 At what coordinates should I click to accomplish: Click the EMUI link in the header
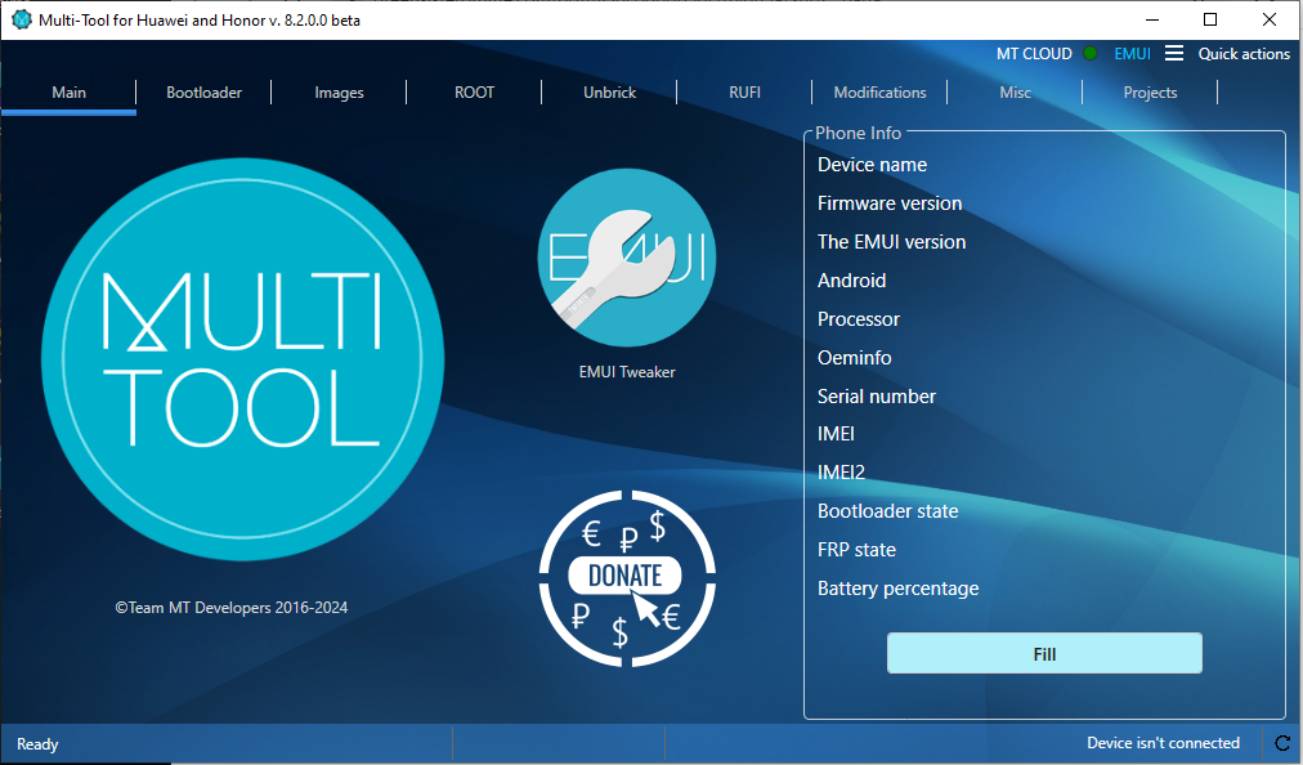pos(1130,53)
